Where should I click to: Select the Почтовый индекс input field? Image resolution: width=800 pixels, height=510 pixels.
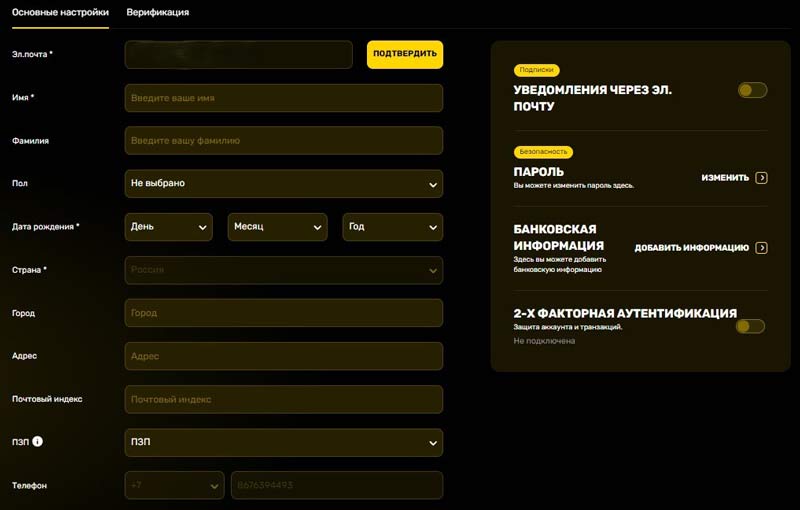point(283,399)
